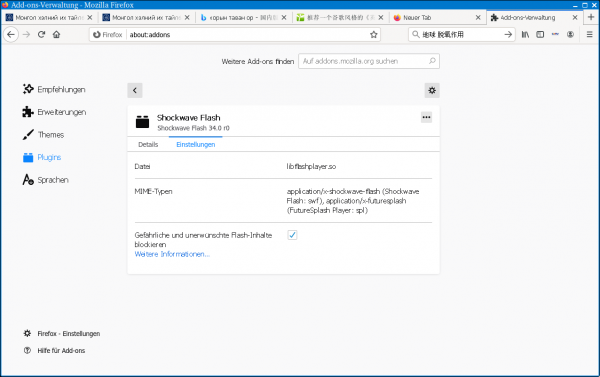Viewport: 600px width, 377px height.
Task: Toggle blocking dangerous Flash content checkbox
Action: [292, 235]
